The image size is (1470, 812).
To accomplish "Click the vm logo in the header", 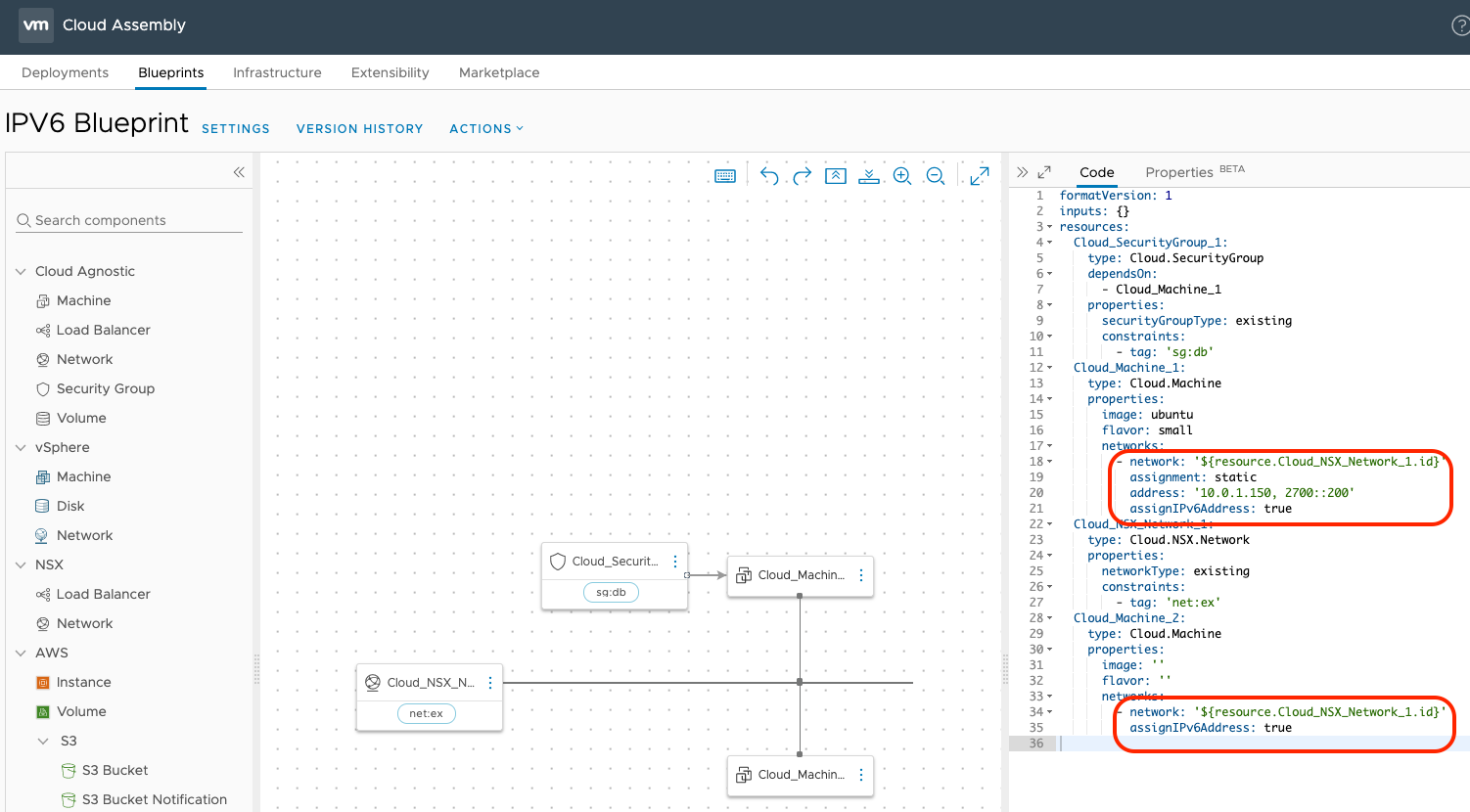I will (36, 25).
